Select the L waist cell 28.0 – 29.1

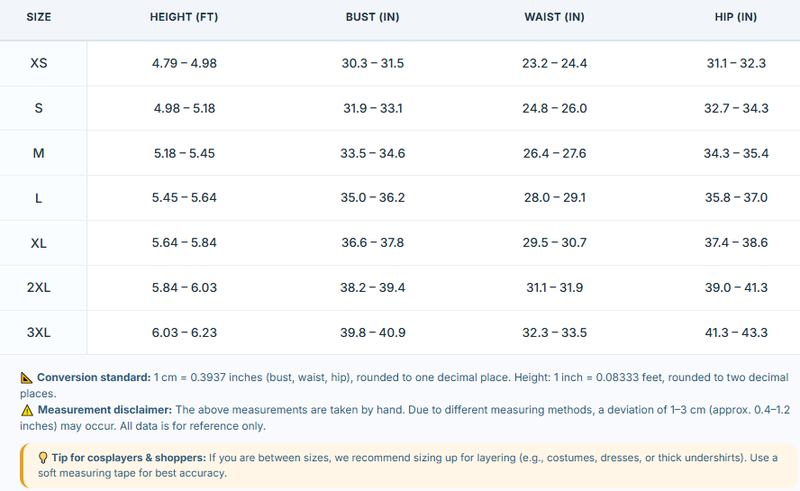555,198
